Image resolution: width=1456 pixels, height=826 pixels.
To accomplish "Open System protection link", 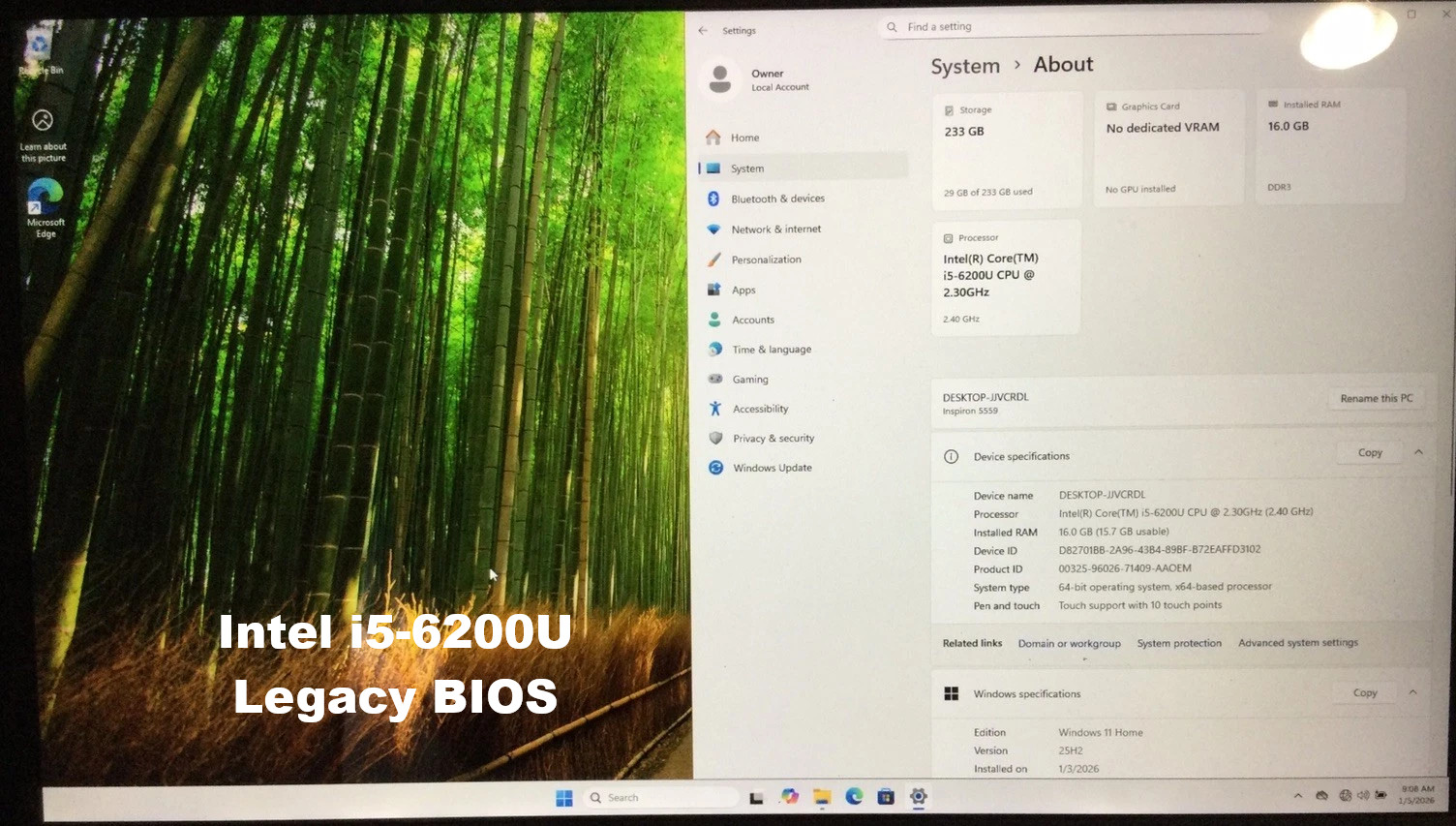I will point(1179,643).
